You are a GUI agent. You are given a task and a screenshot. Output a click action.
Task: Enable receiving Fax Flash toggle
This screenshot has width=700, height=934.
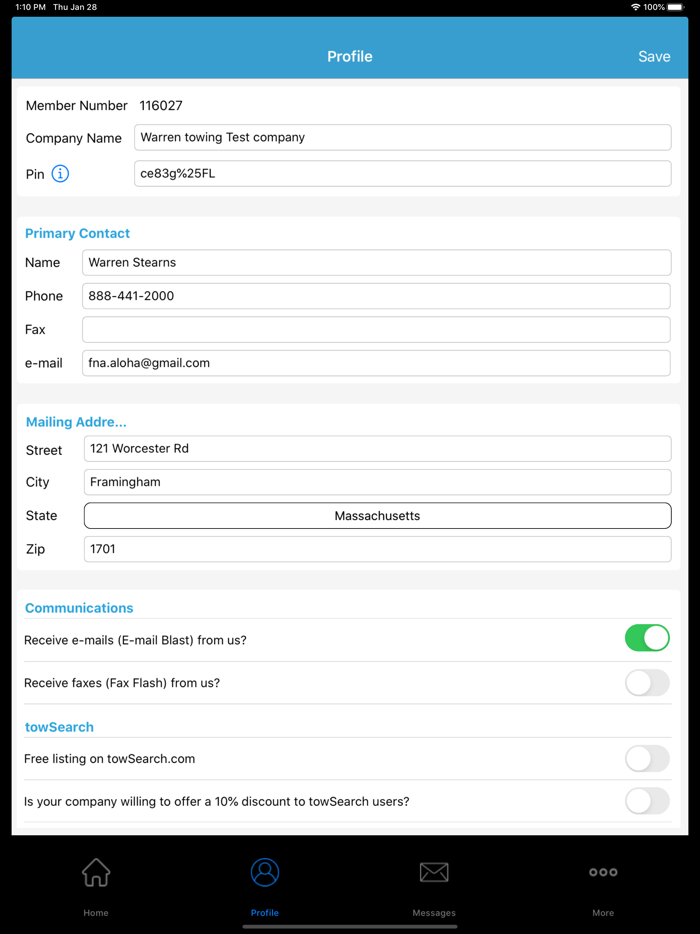(x=647, y=683)
